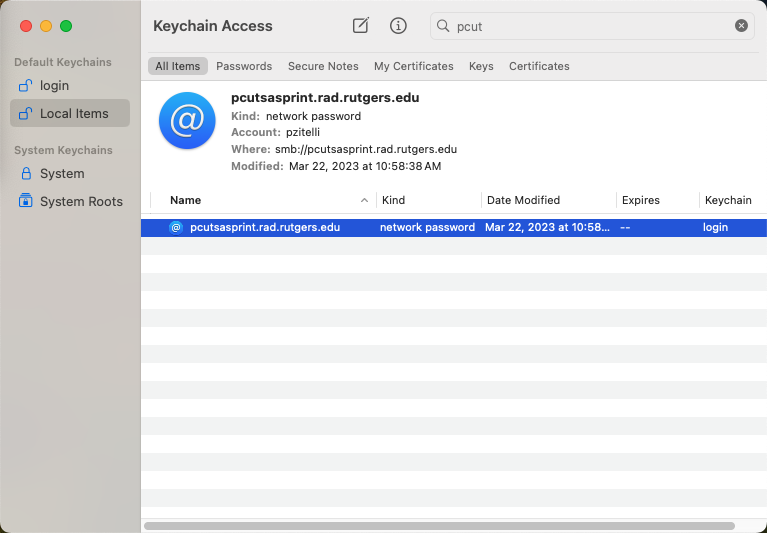Click the large blue @ item icon

click(187, 120)
